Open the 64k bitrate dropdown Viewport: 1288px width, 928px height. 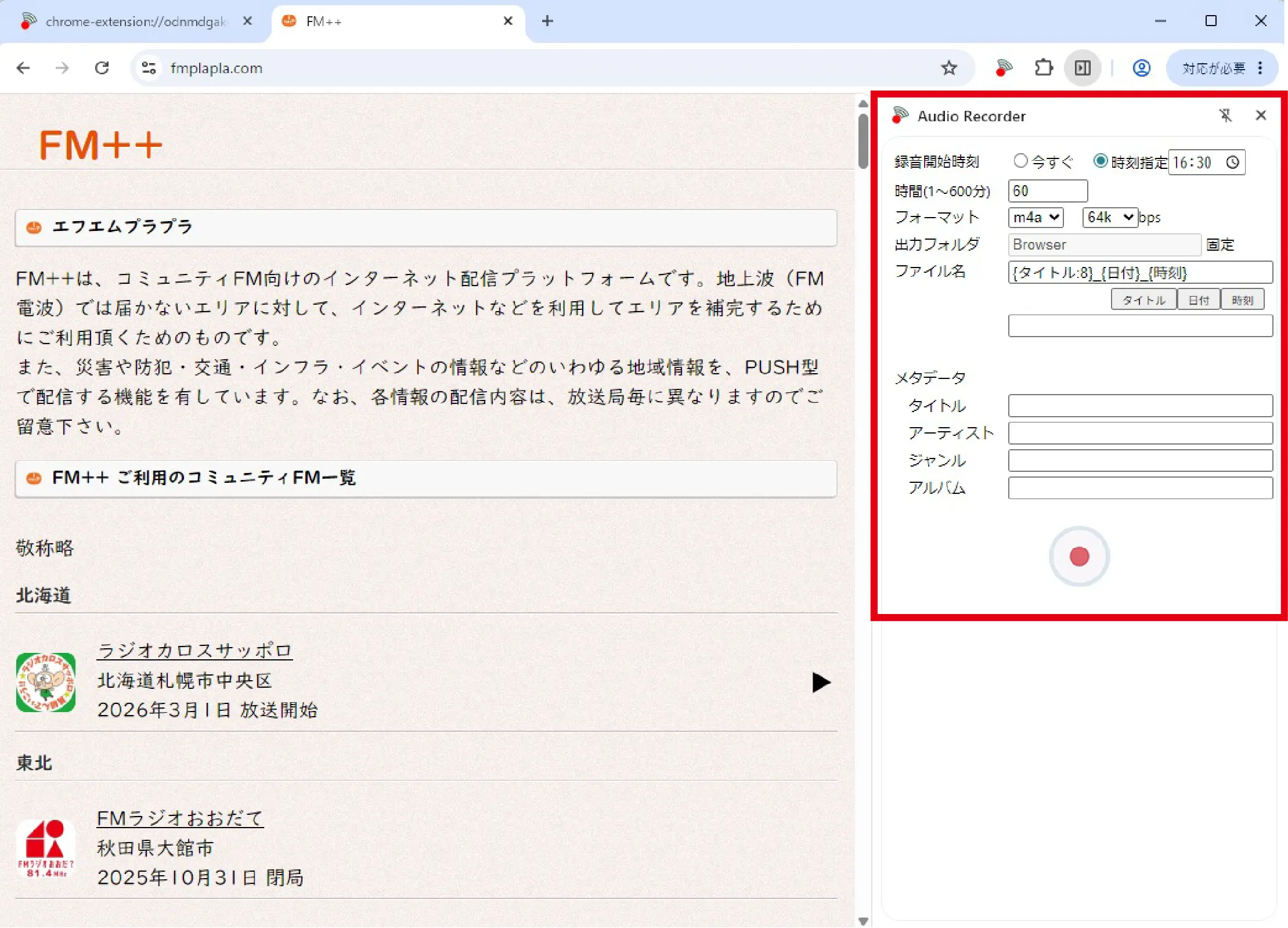click(x=1110, y=218)
